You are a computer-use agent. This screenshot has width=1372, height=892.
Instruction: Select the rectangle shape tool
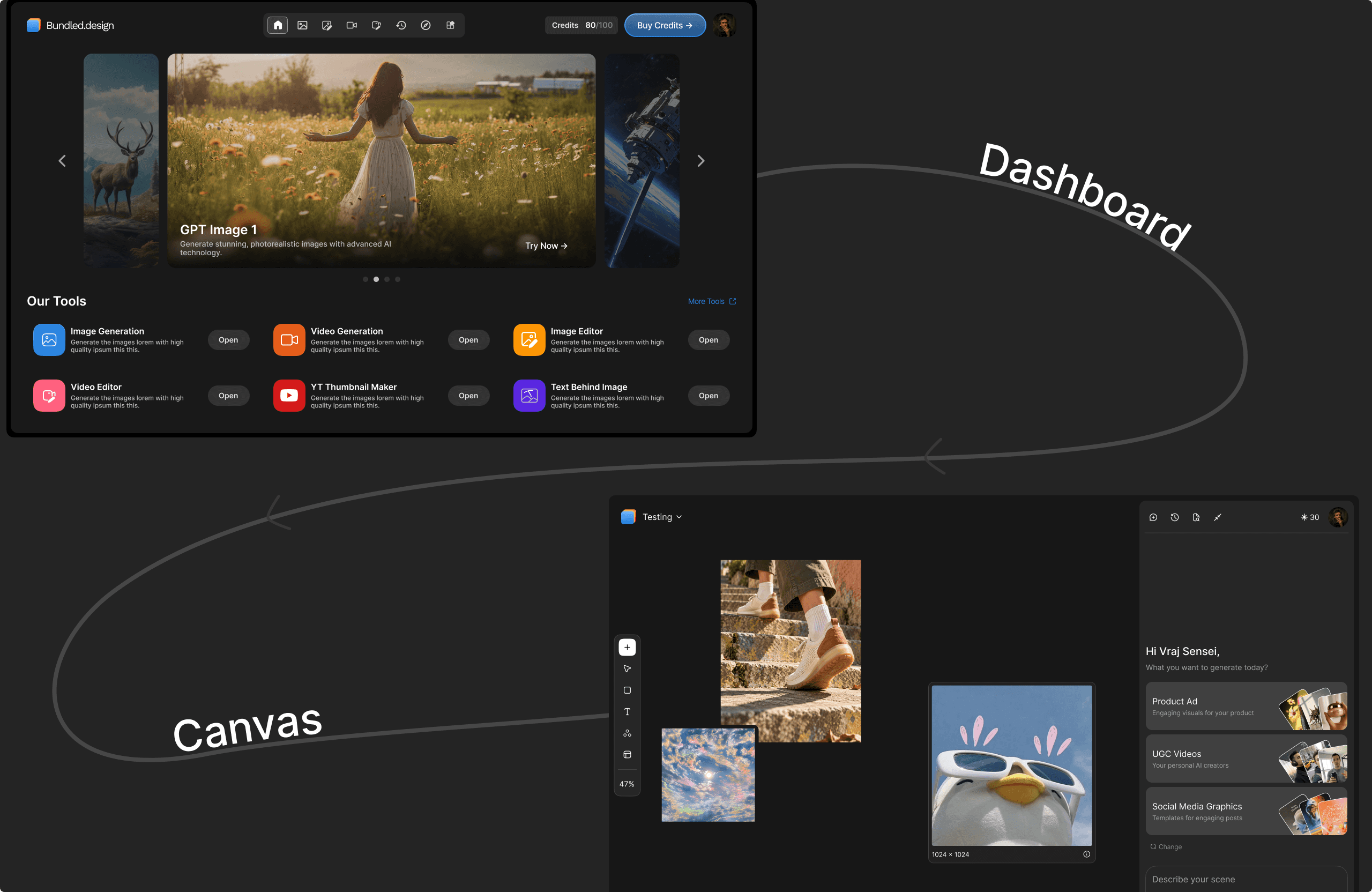point(627,690)
